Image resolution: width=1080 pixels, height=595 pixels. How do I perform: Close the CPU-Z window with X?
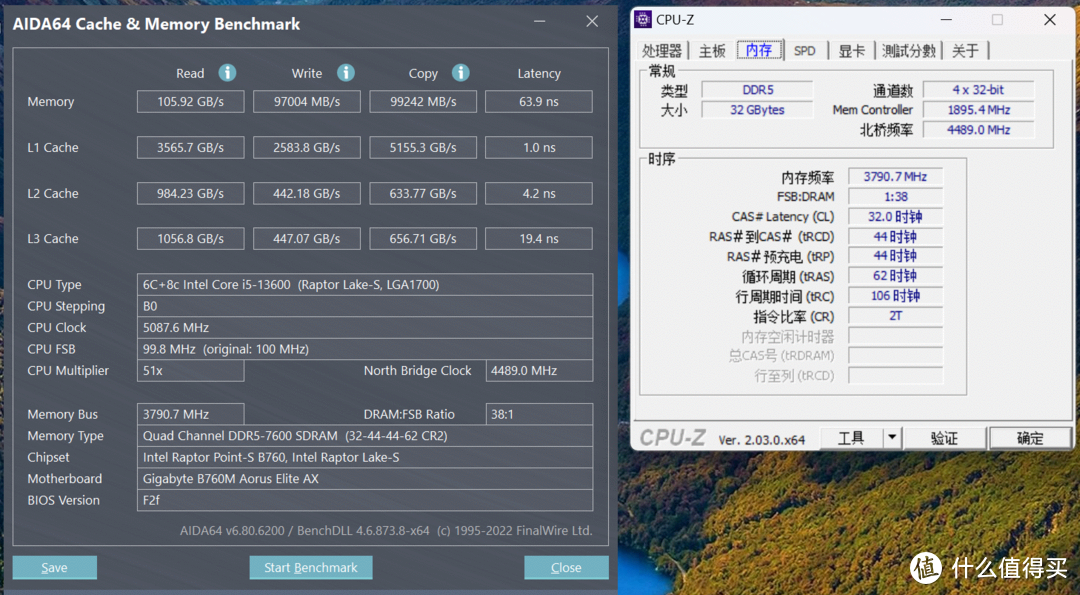click(1049, 19)
